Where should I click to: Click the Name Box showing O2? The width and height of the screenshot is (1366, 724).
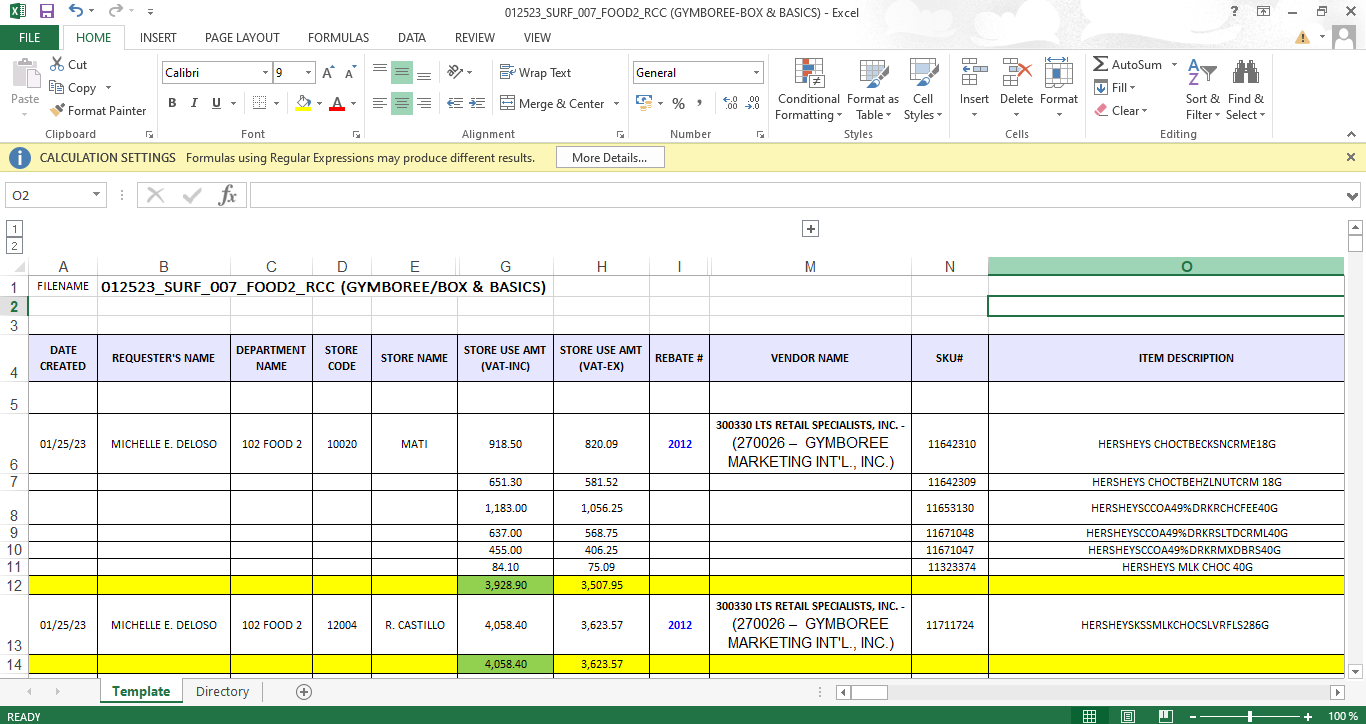pos(56,195)
